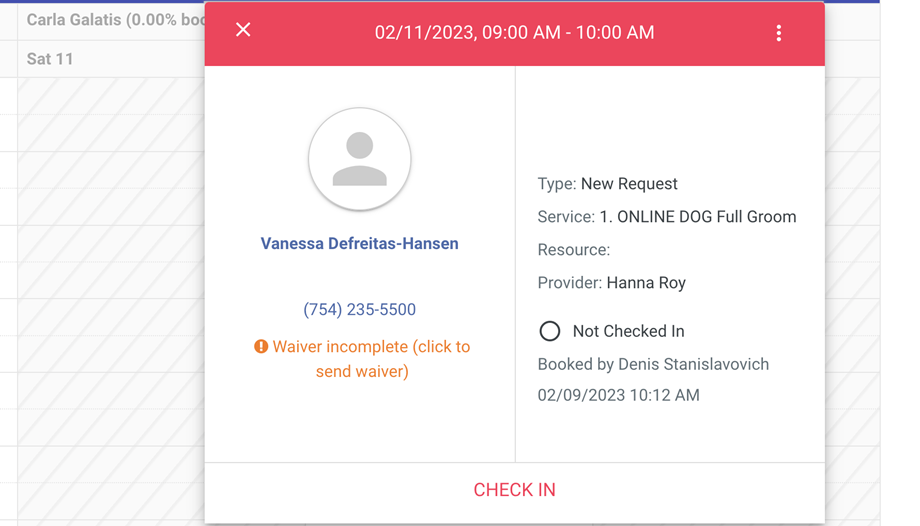This screenshot has height=526, width=920.
Task: Toggle the Not Checked In radio circle
Action: tap(550, 331)
